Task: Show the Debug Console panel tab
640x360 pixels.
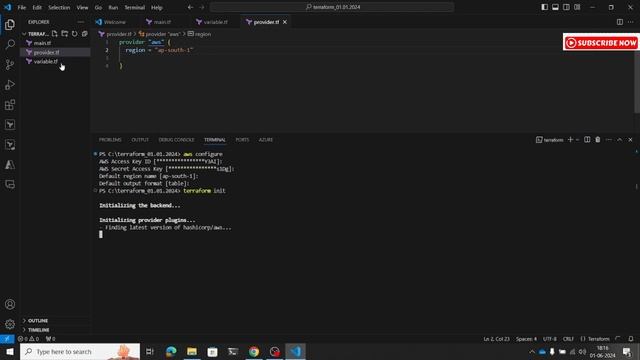Action: pos(176,140)
